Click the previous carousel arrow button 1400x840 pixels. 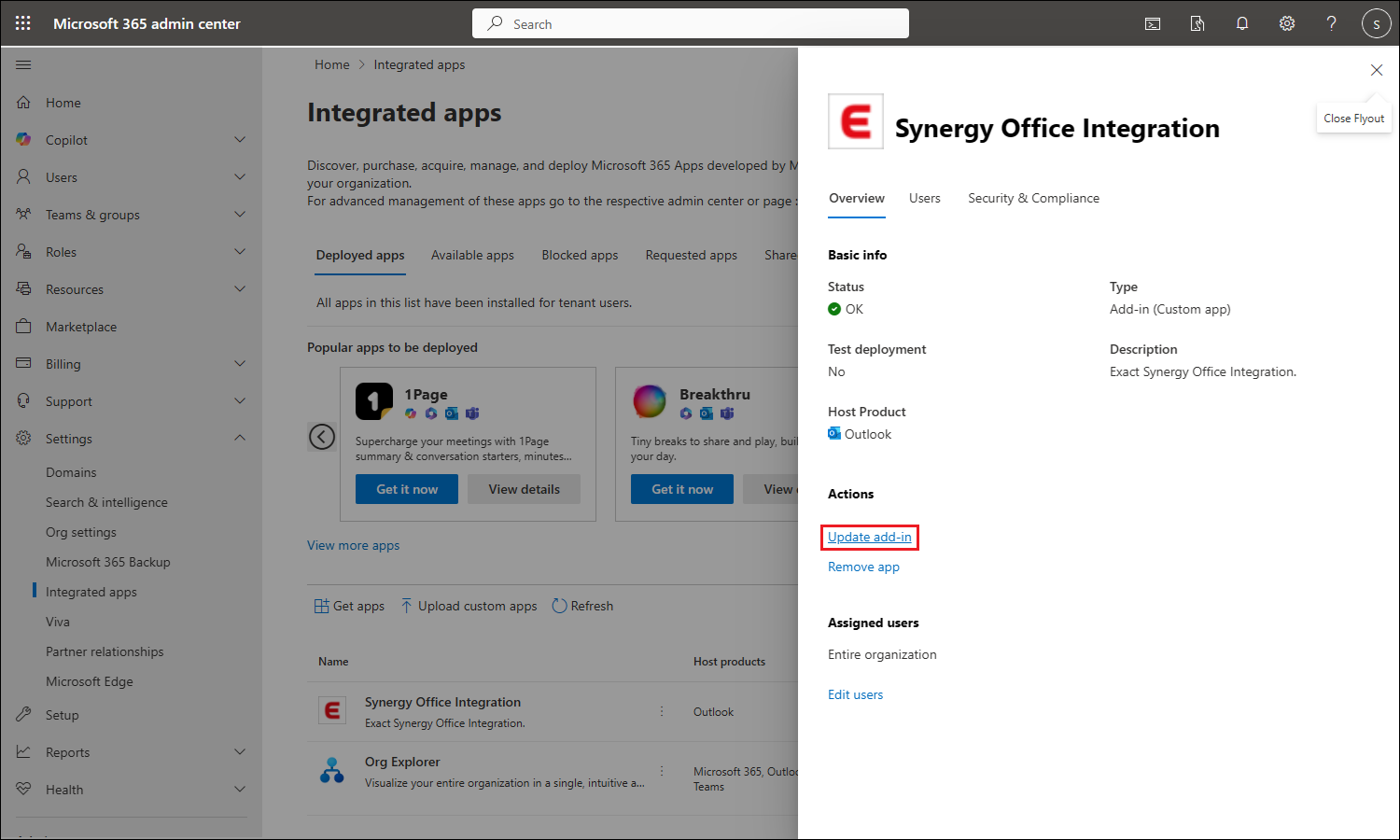[322, 437]
